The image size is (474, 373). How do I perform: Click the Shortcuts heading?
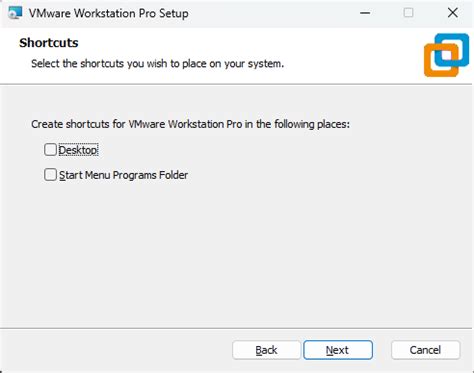49,43
